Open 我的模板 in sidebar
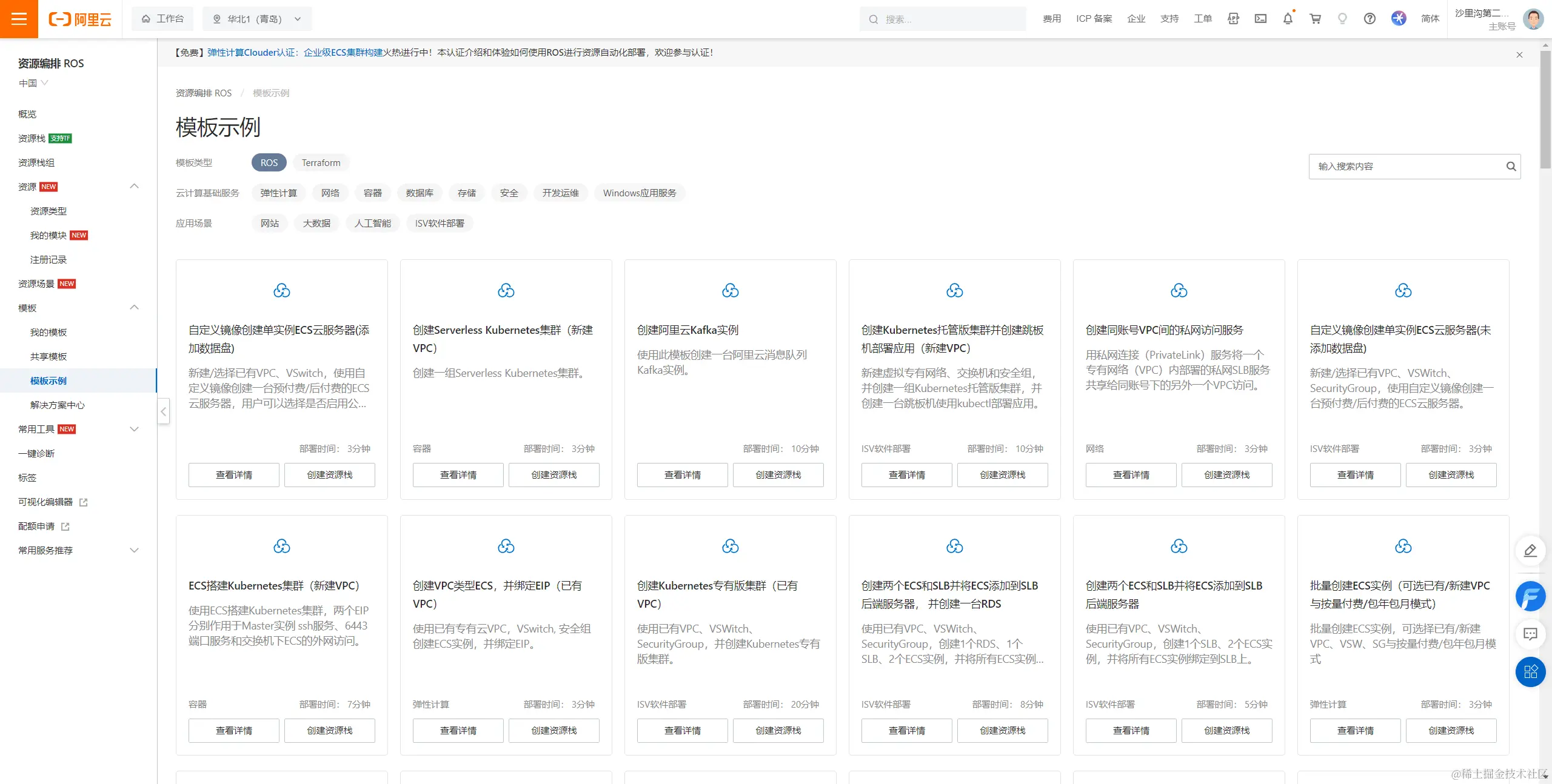This screenshot has height=784, width=1552. tap(48, 332)
